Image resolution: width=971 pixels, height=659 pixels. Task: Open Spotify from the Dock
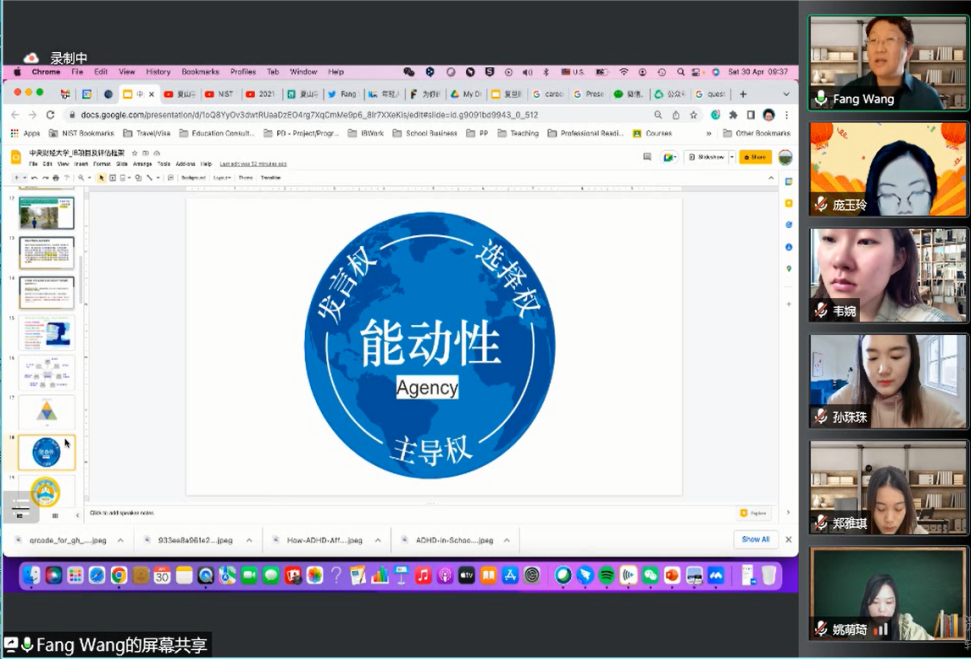606,575
